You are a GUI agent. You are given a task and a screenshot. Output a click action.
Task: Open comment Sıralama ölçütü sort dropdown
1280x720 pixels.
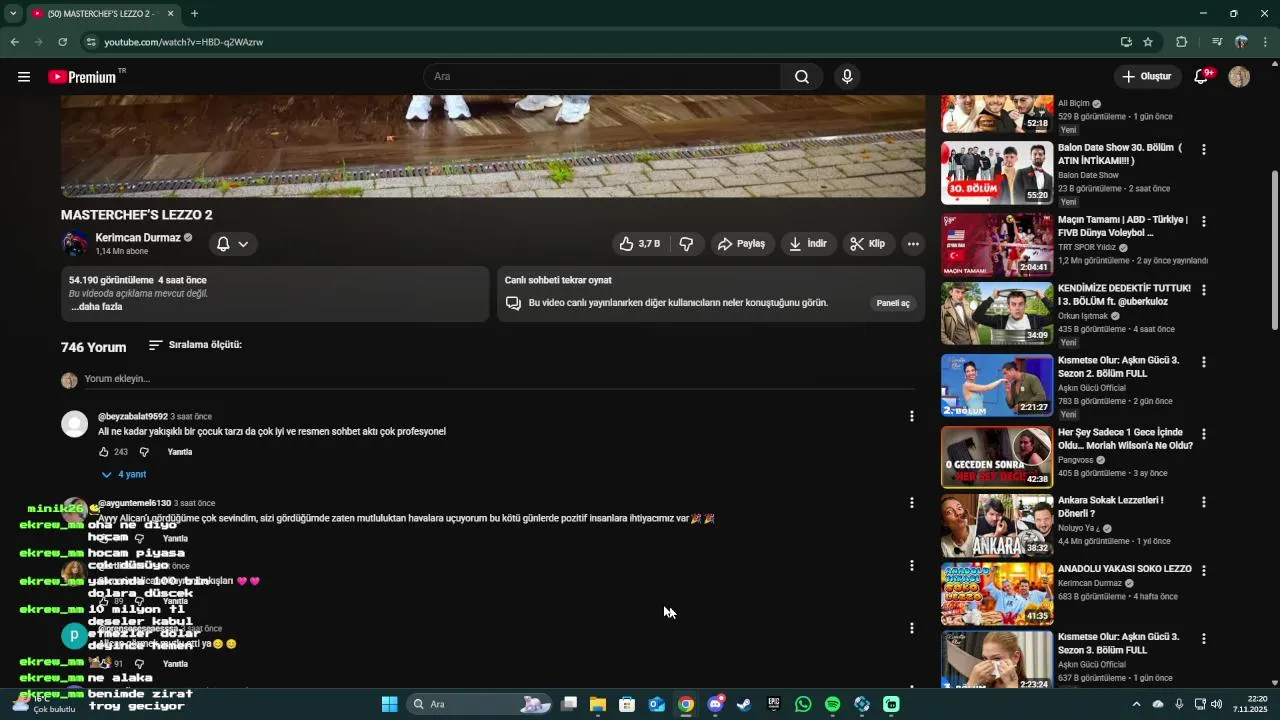click(x=195, y=345)
